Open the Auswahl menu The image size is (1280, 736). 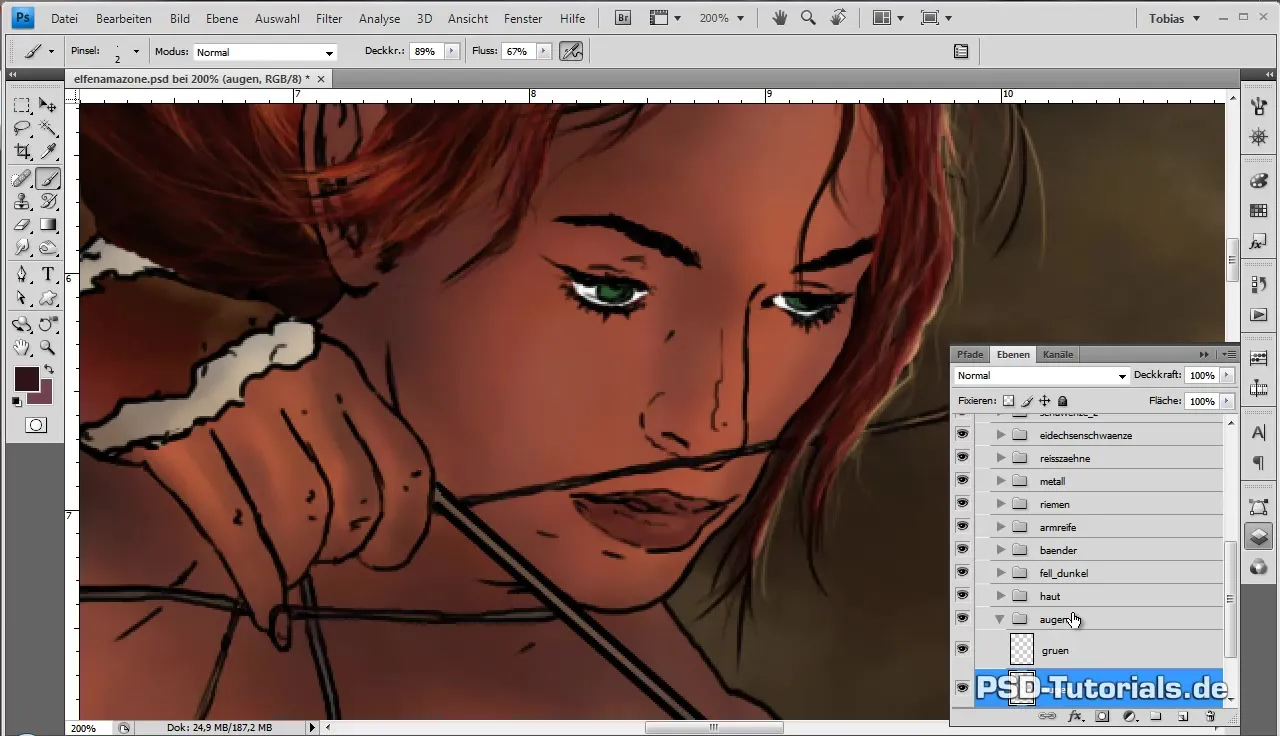(276, 19)
